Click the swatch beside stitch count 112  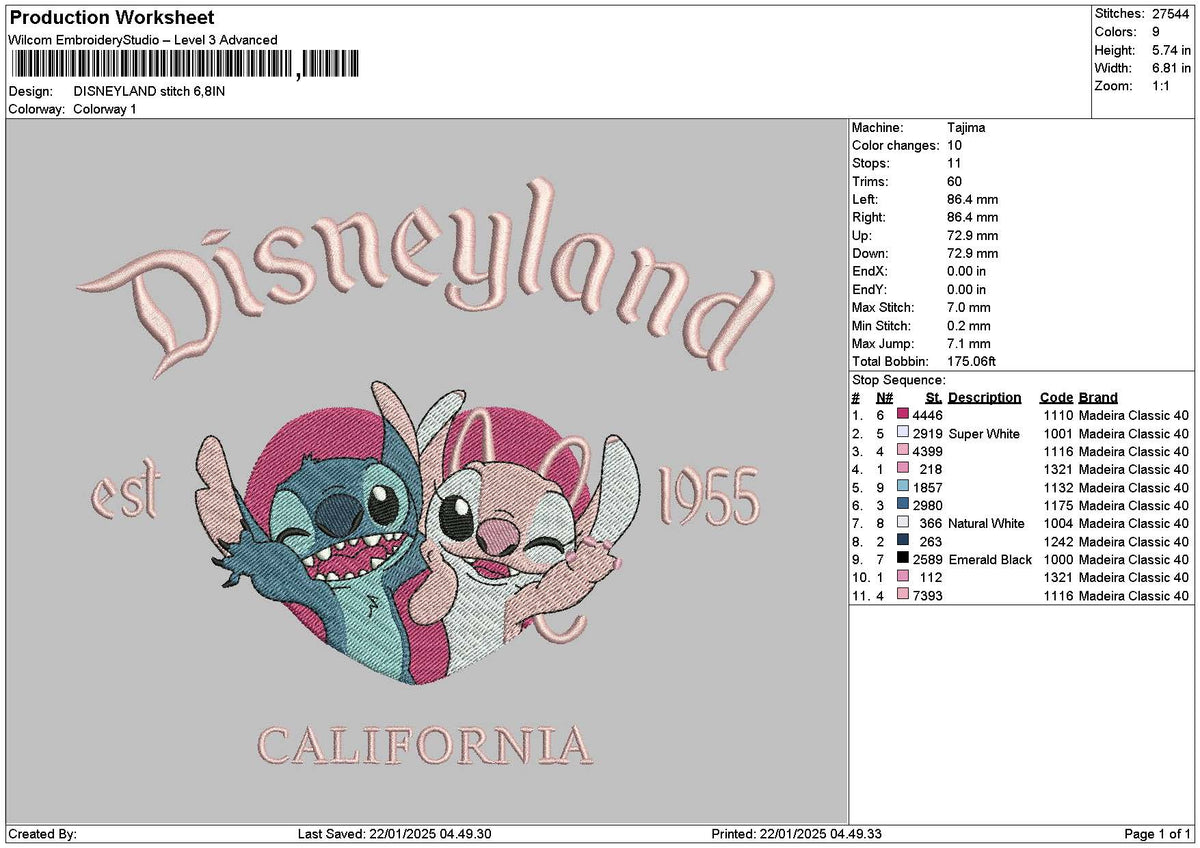coord(903,577)
